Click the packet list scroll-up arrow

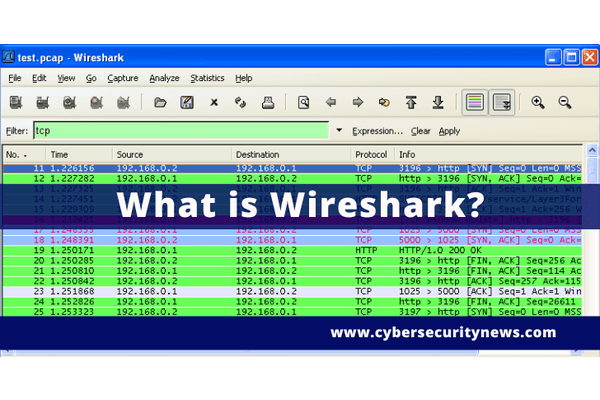point(592,150)
